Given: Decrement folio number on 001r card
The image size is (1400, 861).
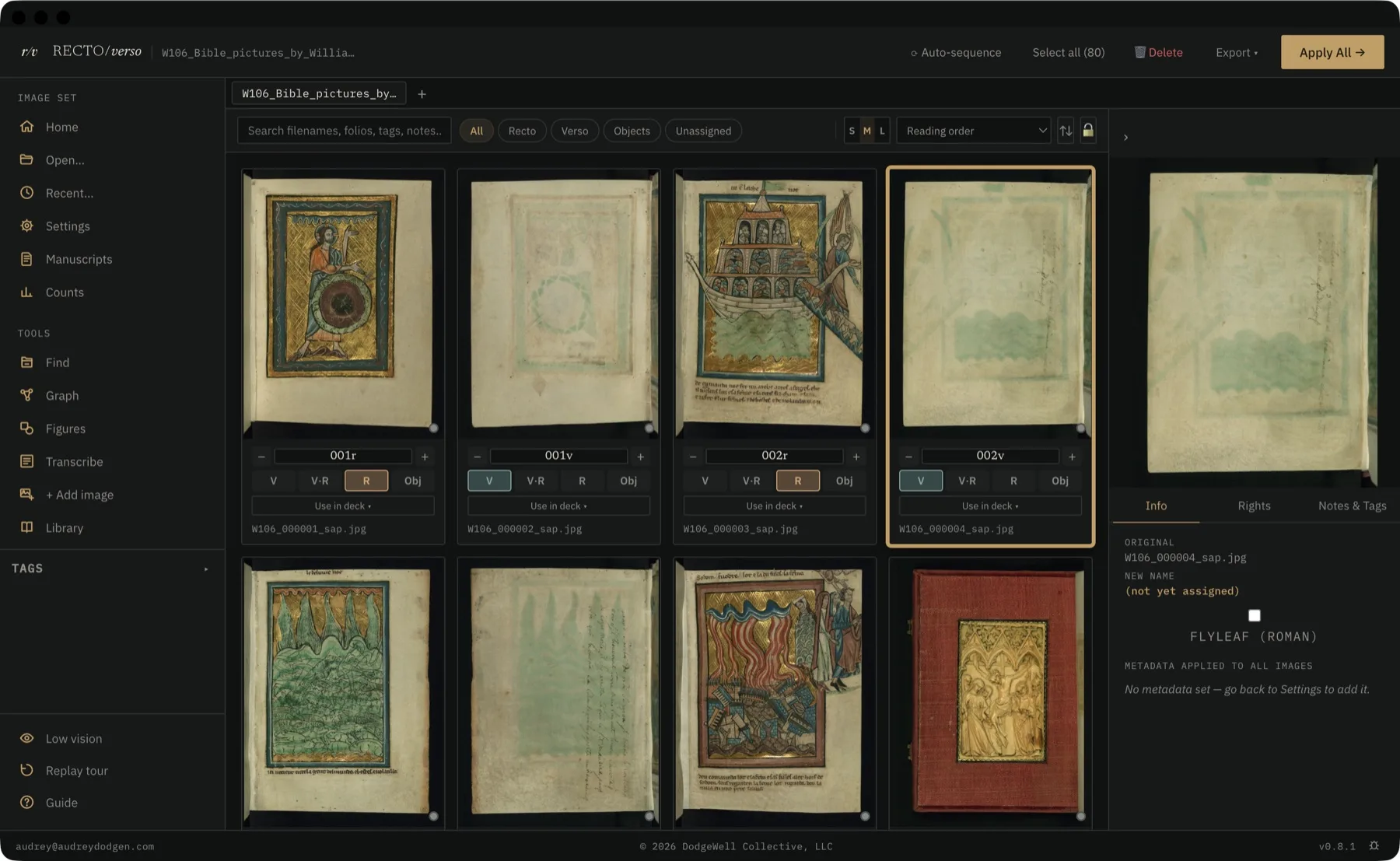Looking at the screenshot, I should pos(261,457).
